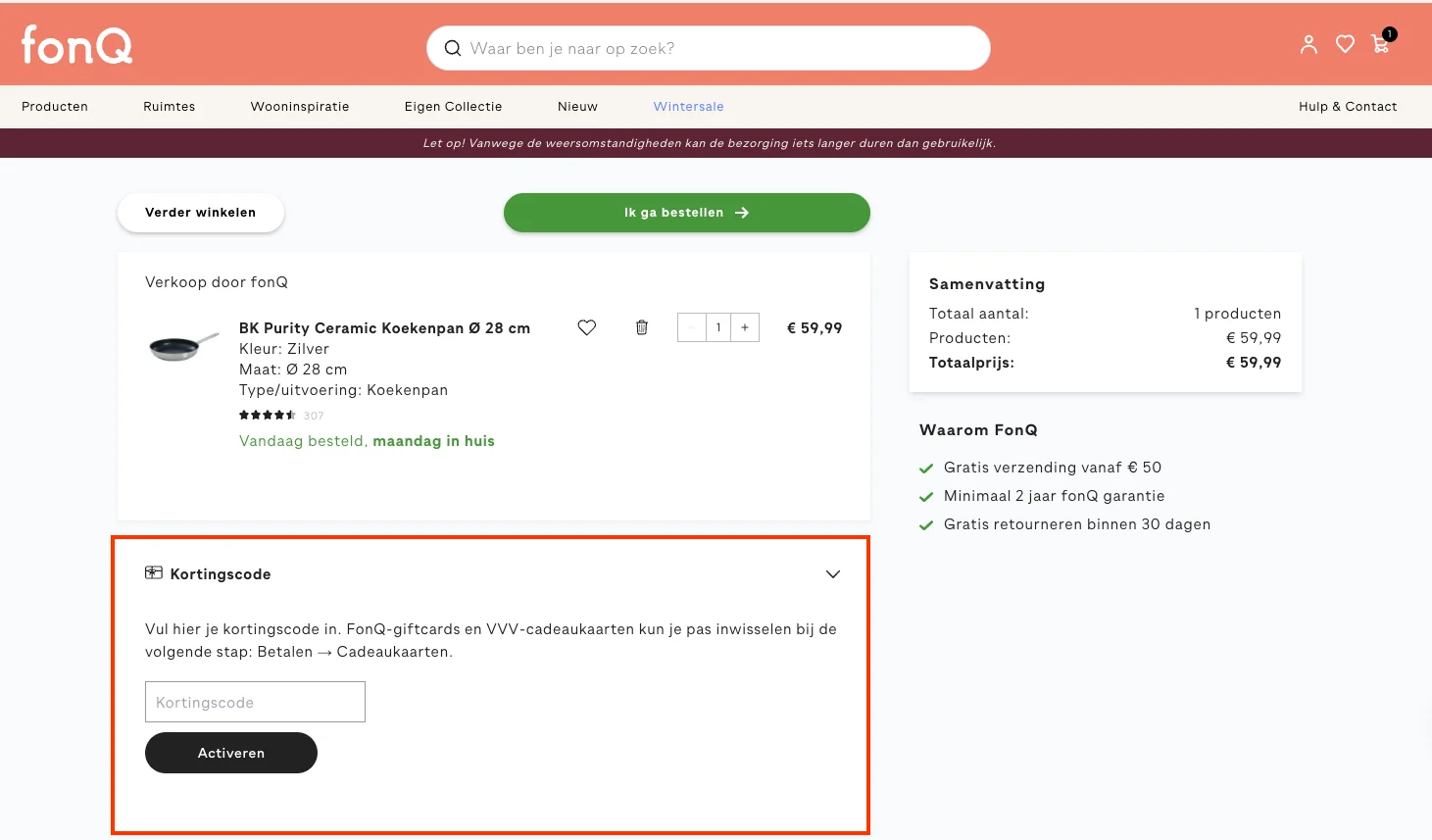Open the user account icon
Viewport: 1432px width, 840px height.
click(x=1309, y=44)
